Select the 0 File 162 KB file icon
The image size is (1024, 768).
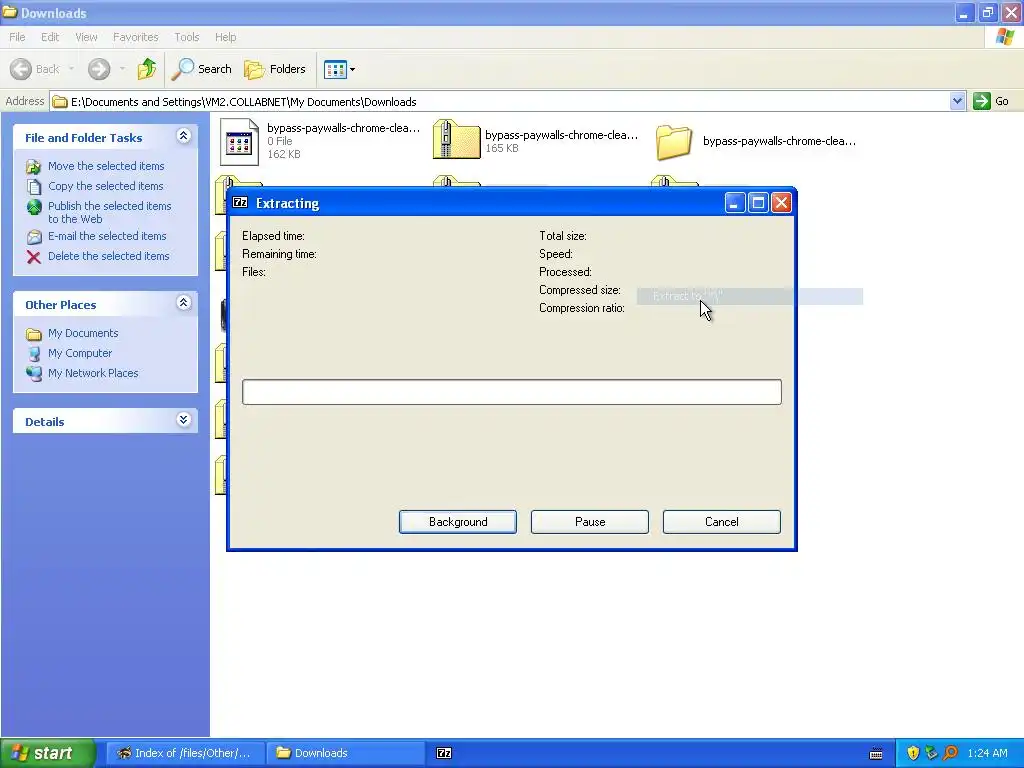[239, 141]
